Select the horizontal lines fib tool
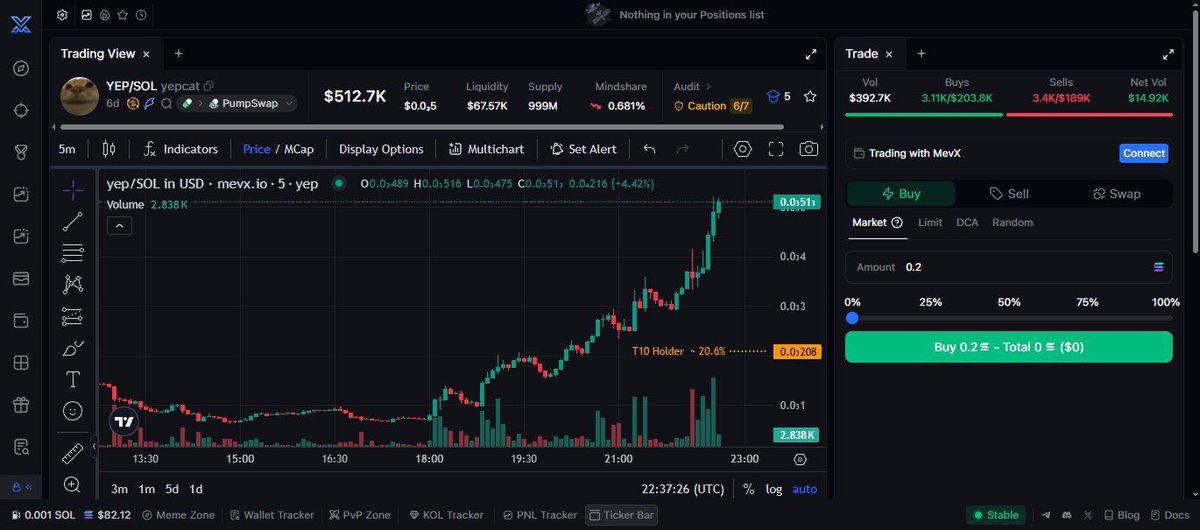The width and height of the screenshot is (1200, 530). [x=72, y=253]
